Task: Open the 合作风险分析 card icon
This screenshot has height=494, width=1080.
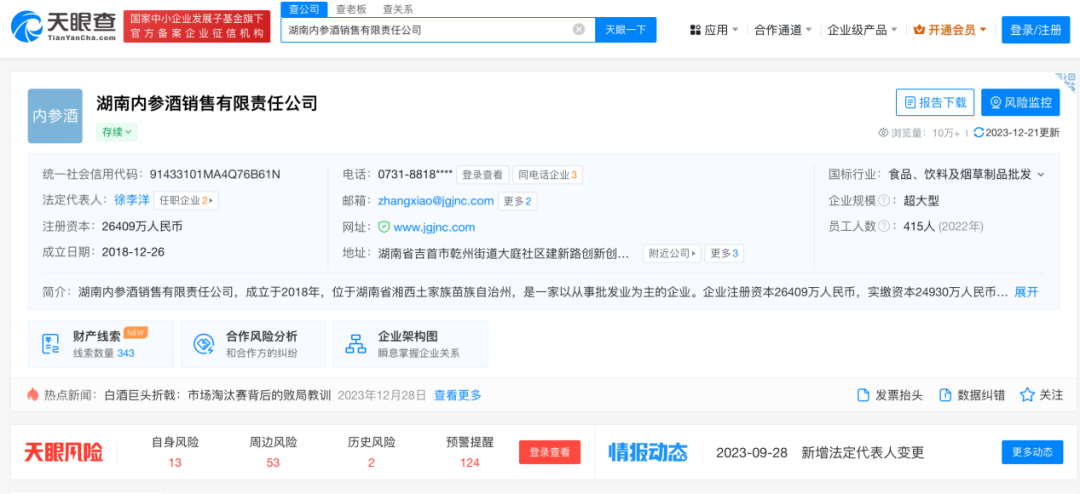Action: pos(204,344)
